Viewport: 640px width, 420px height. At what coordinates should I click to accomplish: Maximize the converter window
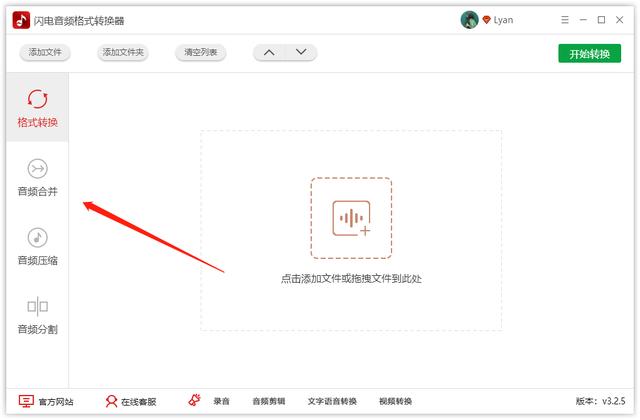(601, 20)
